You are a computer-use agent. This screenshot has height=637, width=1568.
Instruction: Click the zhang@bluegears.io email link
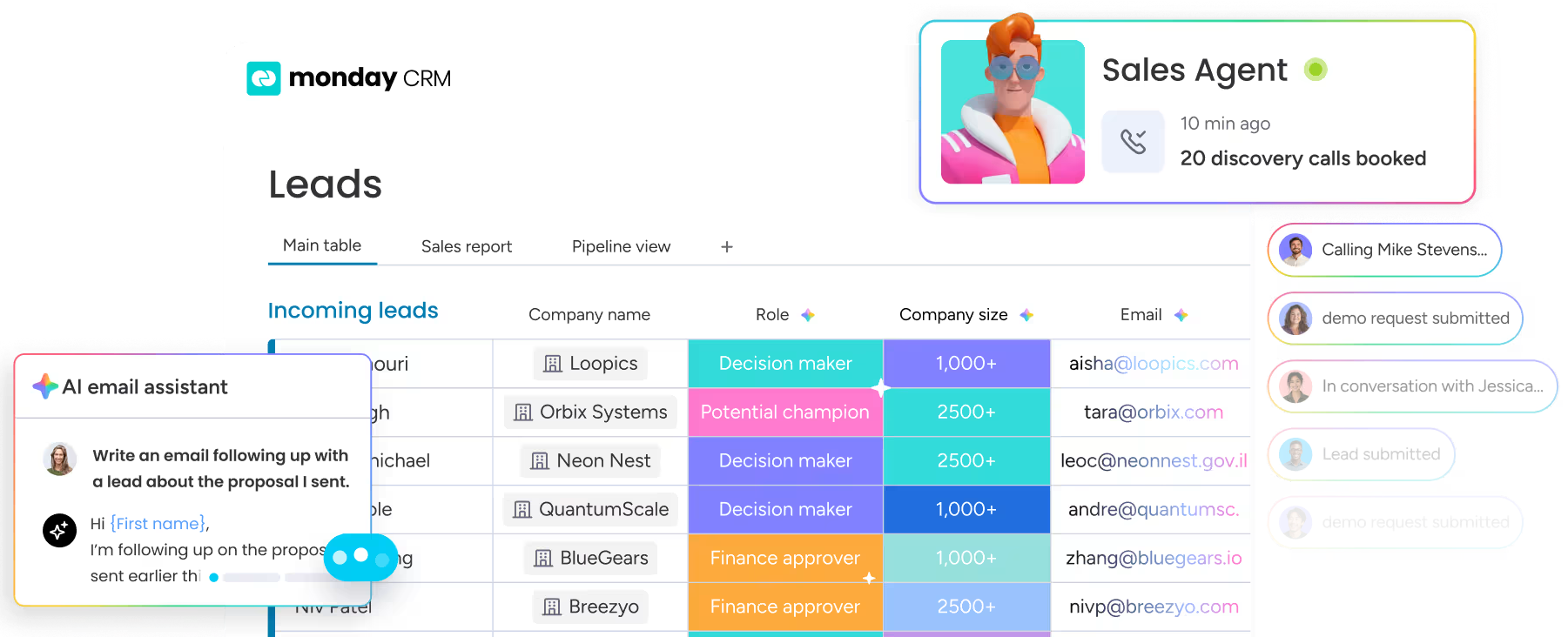pos(1154,559)
